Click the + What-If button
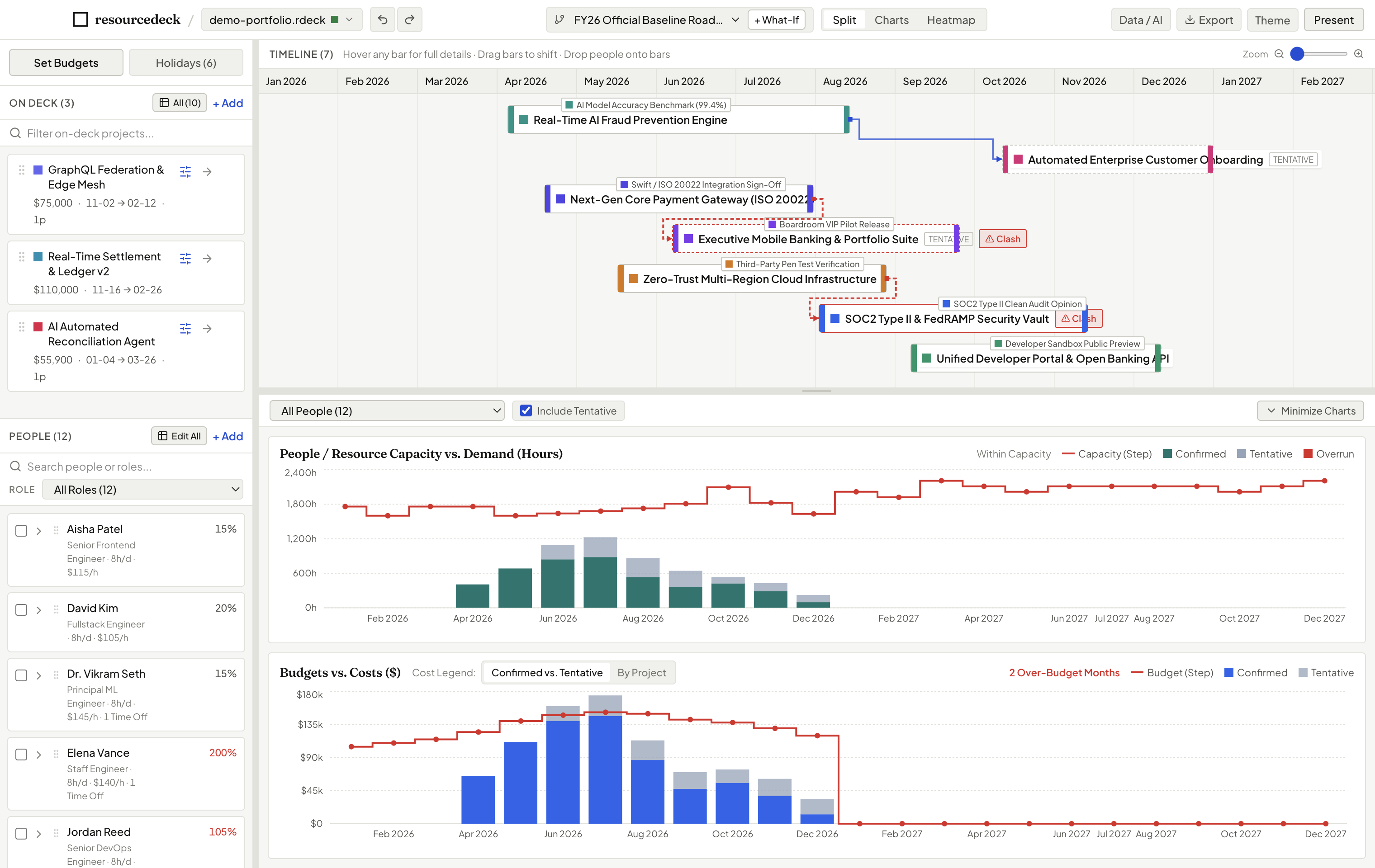Screen dimensions: 1375x868 point(777,20)
